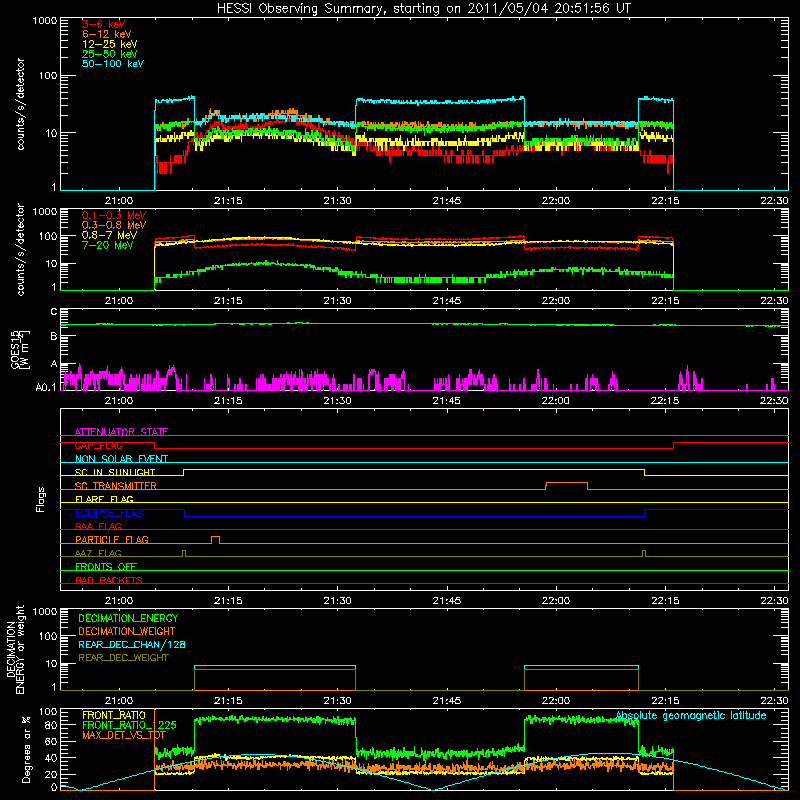Image resolution: width=800 pixels, height=800 pixels.
Task: Click the 21:45 tick under the GOES plot
Action: coord(446,401)
